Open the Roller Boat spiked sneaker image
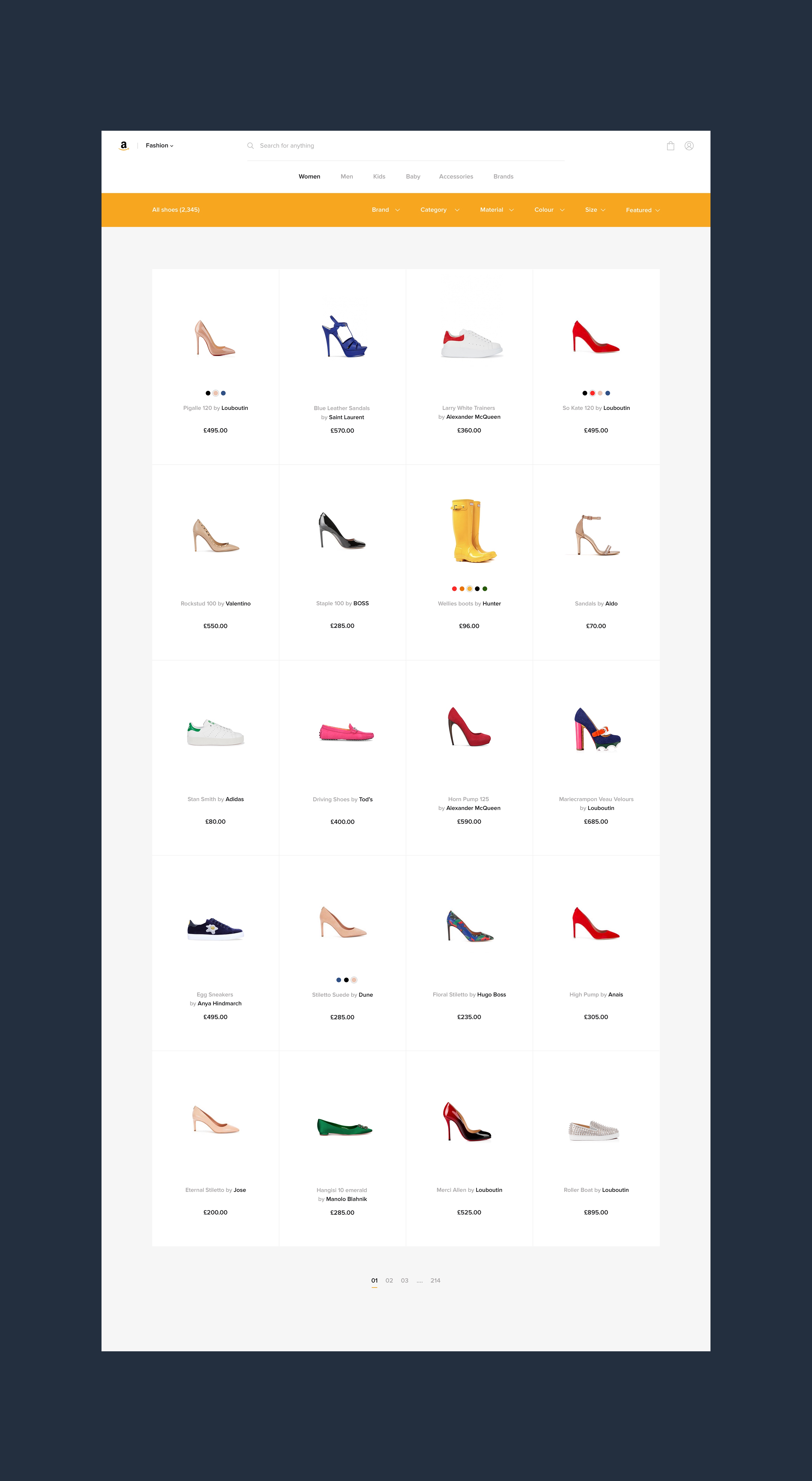This screenshot has height=1481, width=812. pos(594,1130)
